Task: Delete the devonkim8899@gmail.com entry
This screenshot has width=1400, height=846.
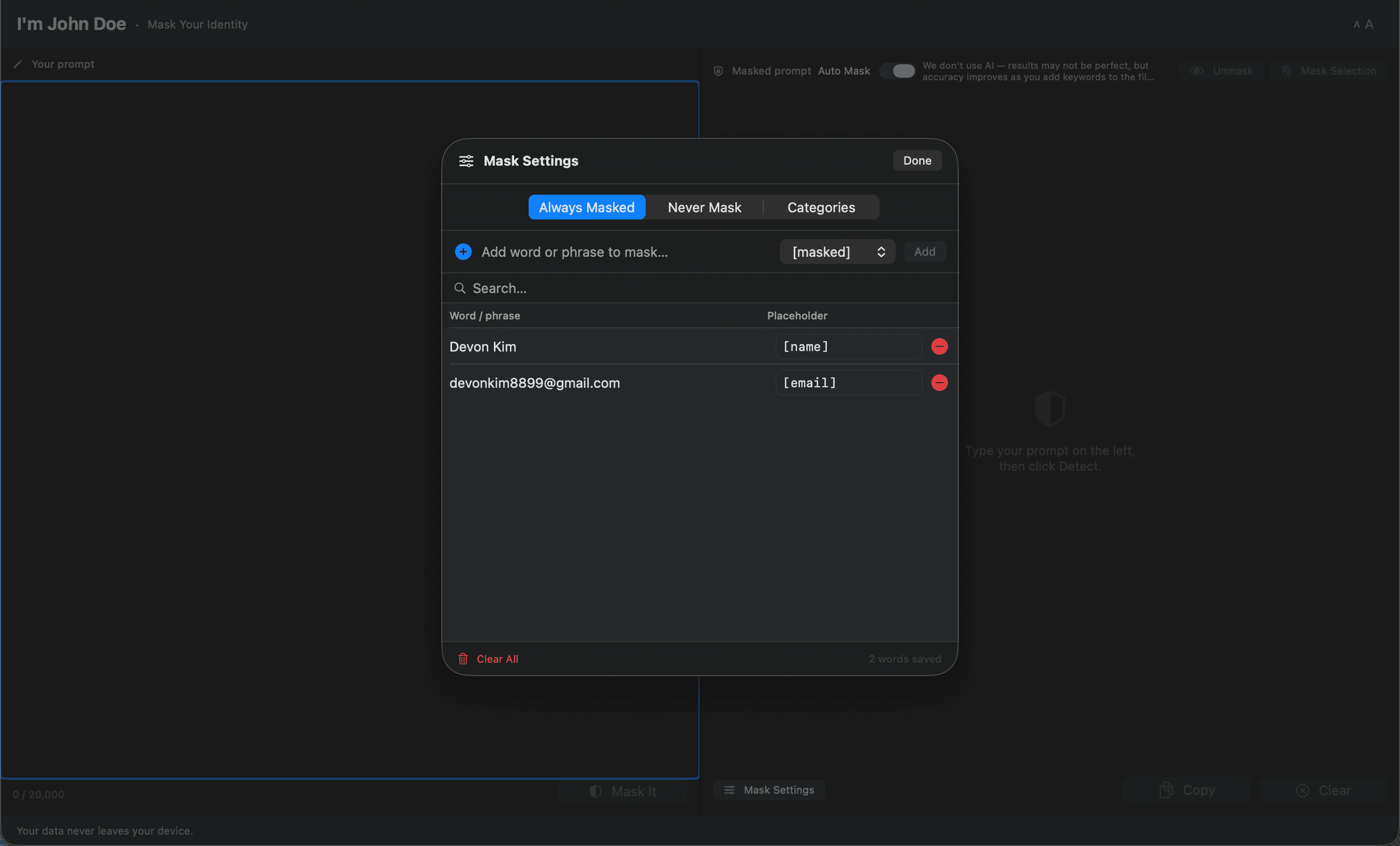Action: tap(939, 383)
